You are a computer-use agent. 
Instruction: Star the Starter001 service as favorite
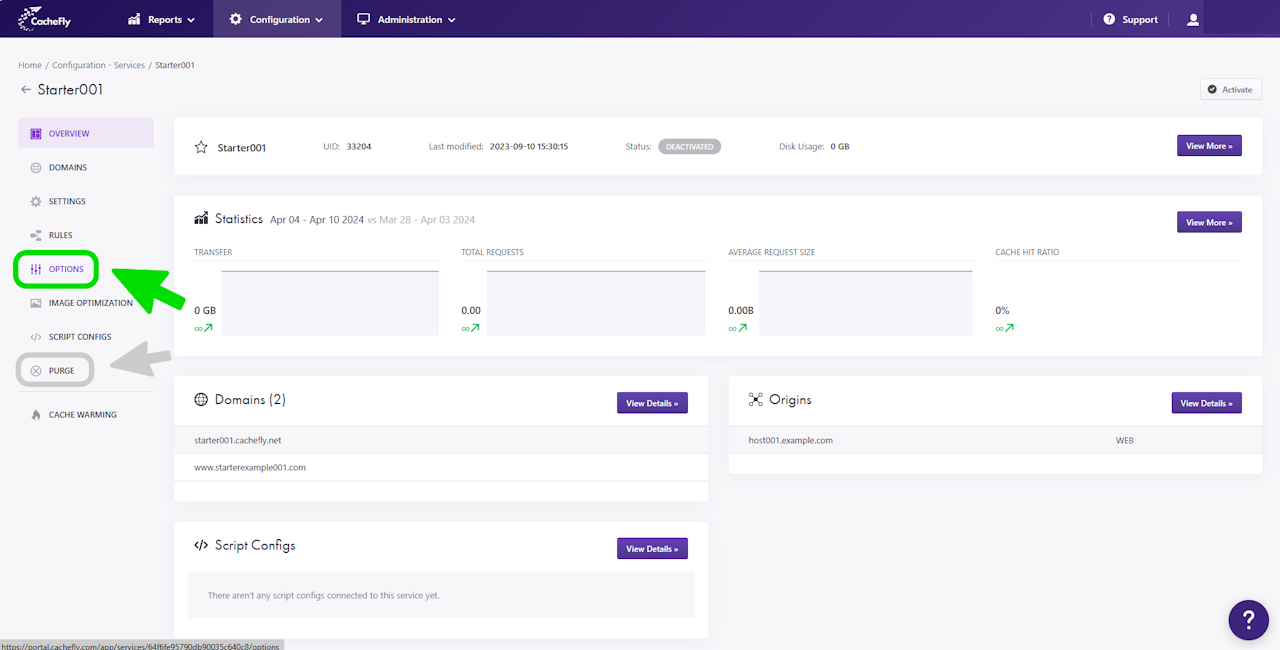(200, 147)
